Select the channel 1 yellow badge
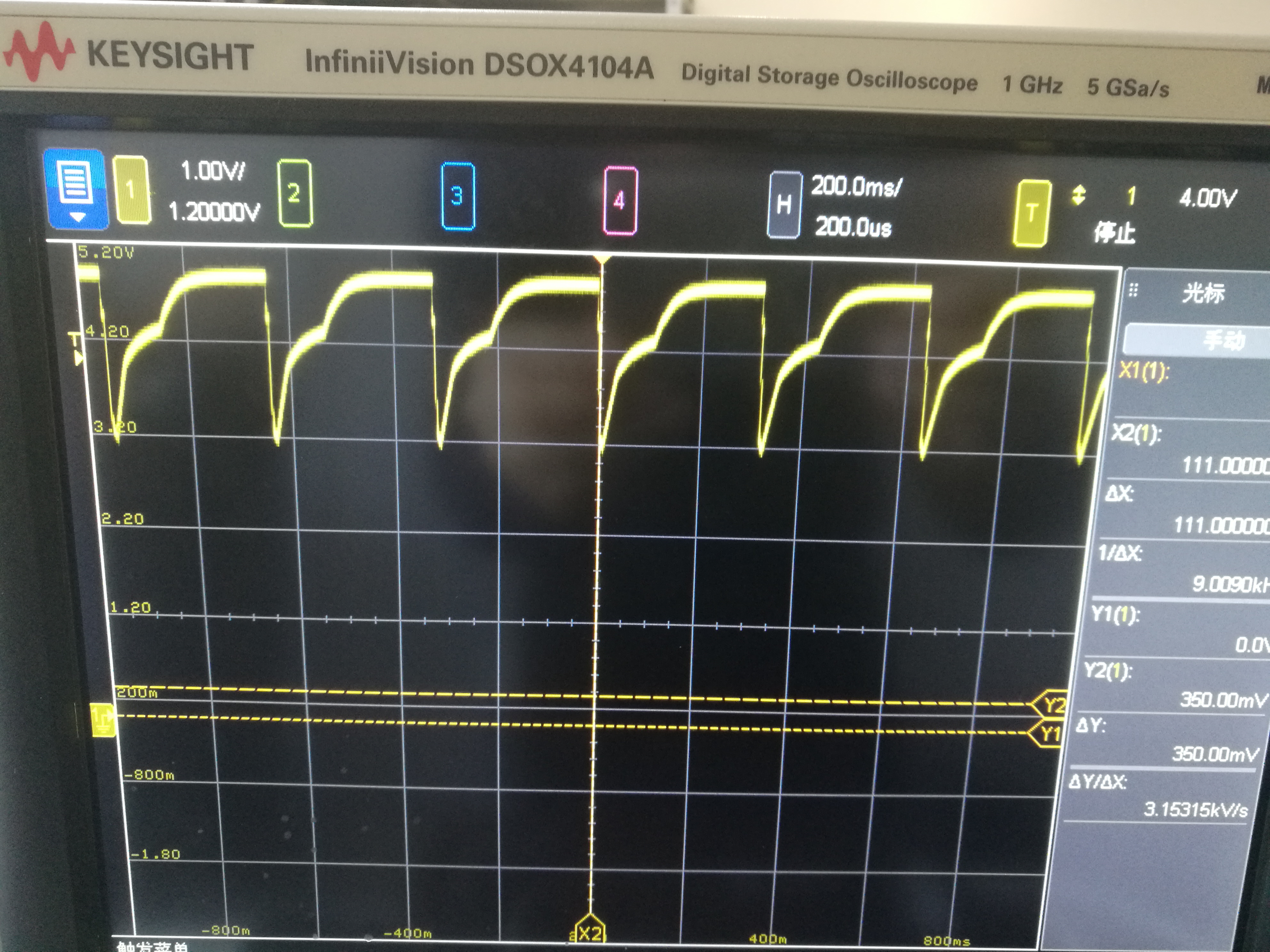Viewport: 1270px width, 952px height. tap(132, 189)
